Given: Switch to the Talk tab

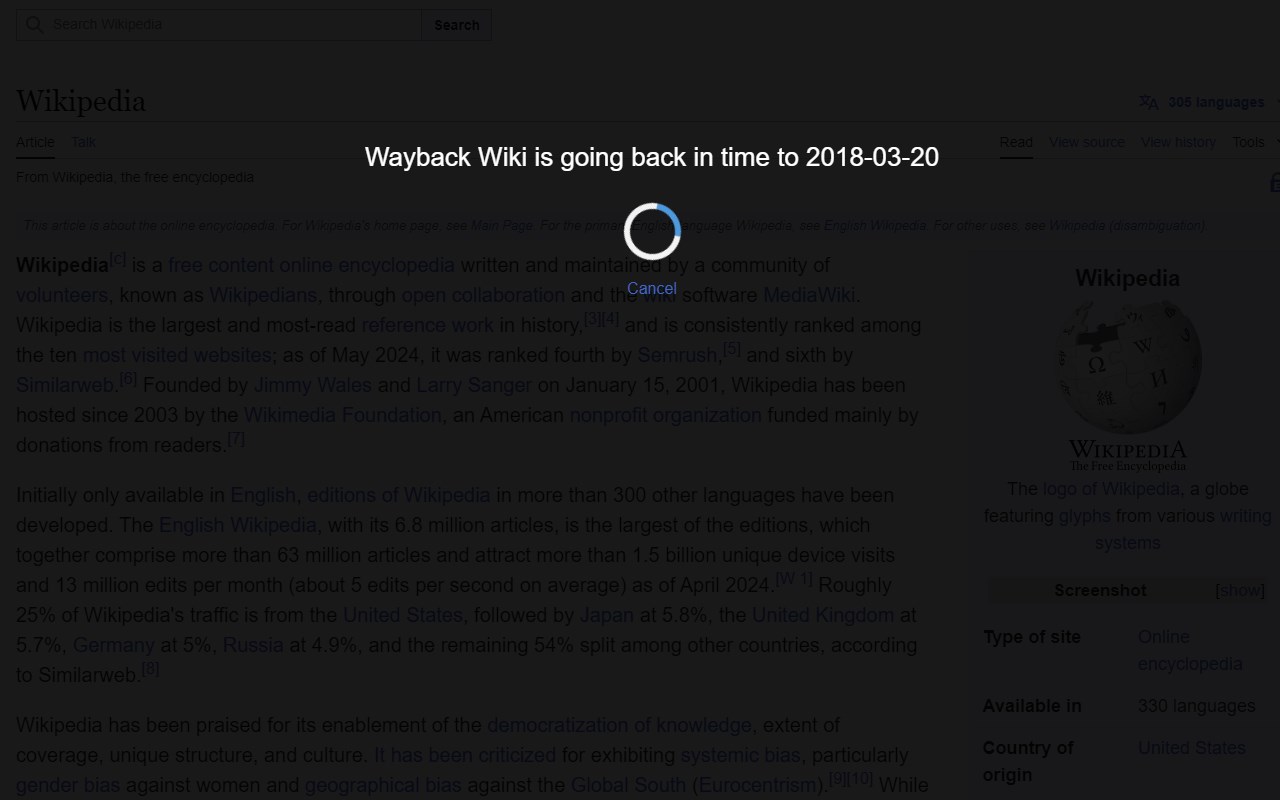Looking at the screenshot, I should (x=84, y=142).
